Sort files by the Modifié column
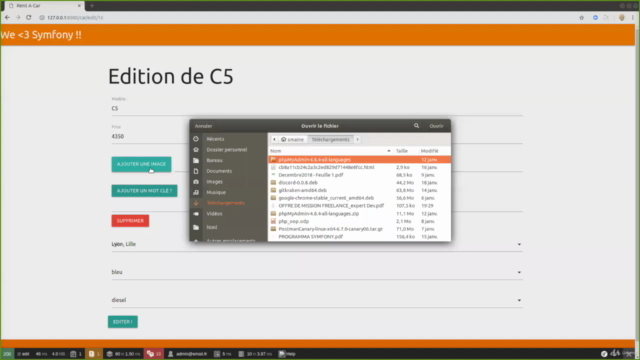The width and height of the screenshot is (640, 360). [434, 151]
